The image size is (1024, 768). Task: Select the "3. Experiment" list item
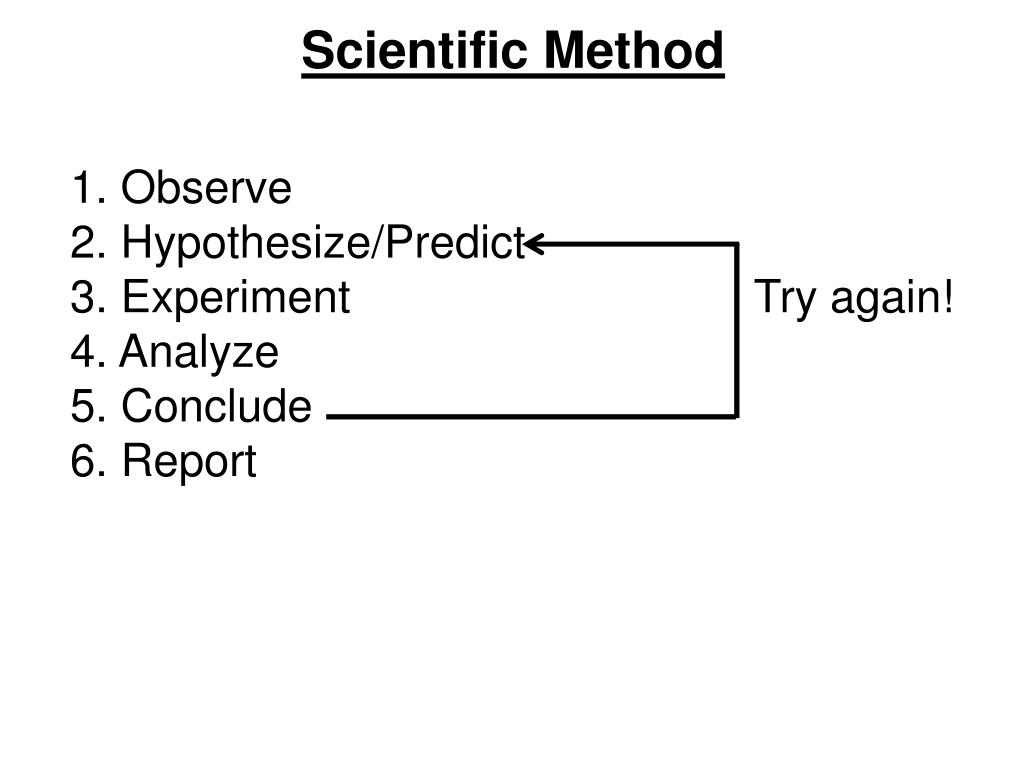pyautogui.click(x=210, y=298)
